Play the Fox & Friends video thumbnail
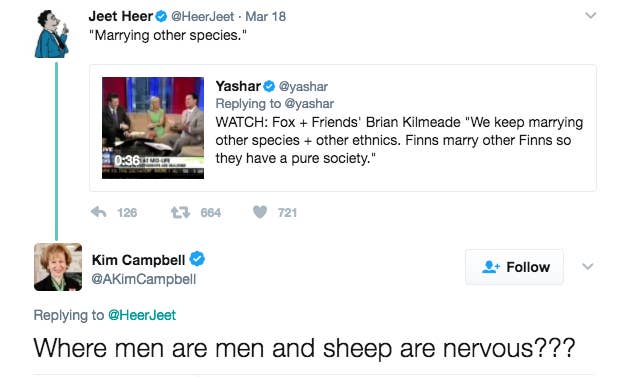This screenshot has width=621, height=377. tap(153, 128)
